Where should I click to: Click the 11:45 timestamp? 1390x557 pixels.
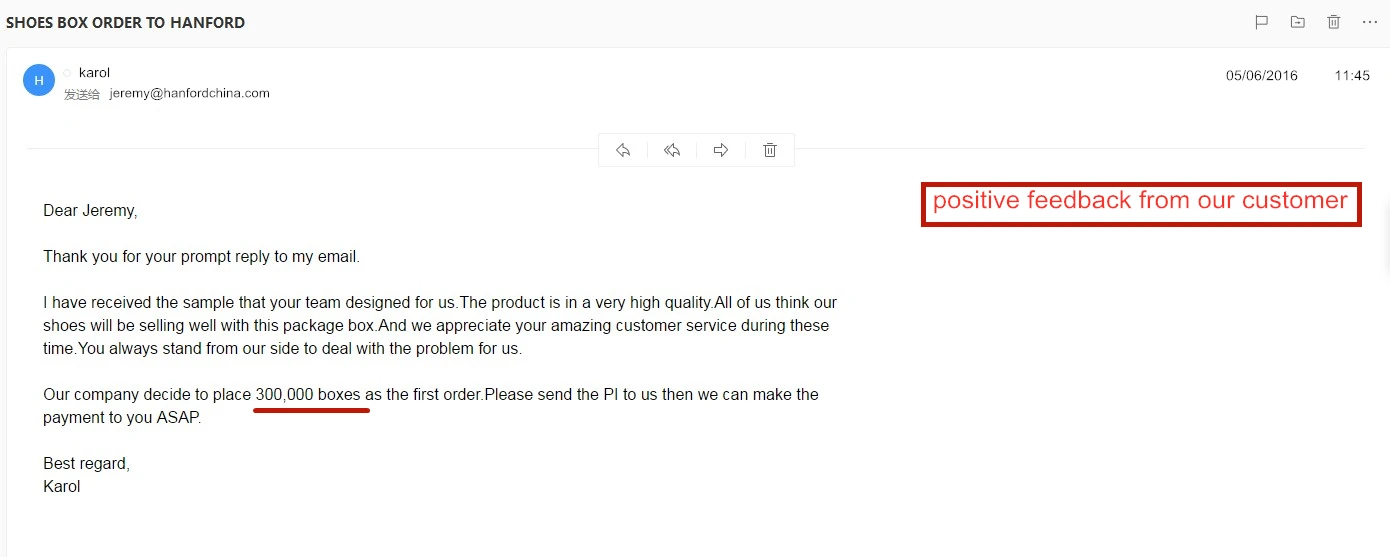[1352, 76]
